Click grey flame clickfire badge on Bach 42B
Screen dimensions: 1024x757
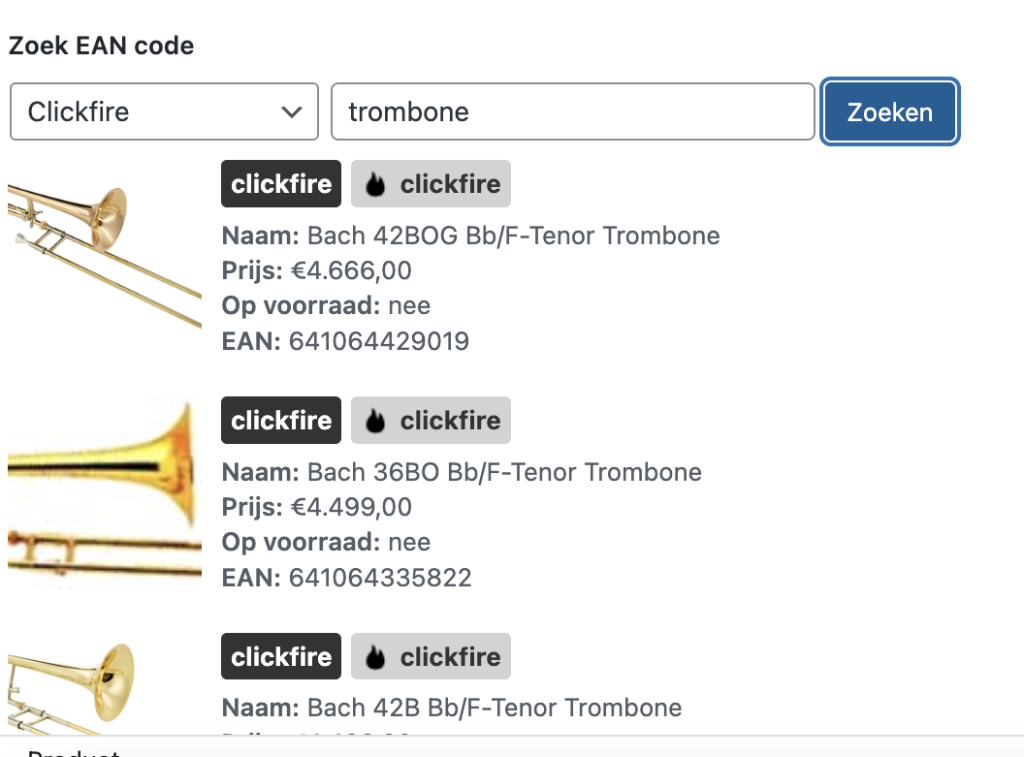coord(431,656)
